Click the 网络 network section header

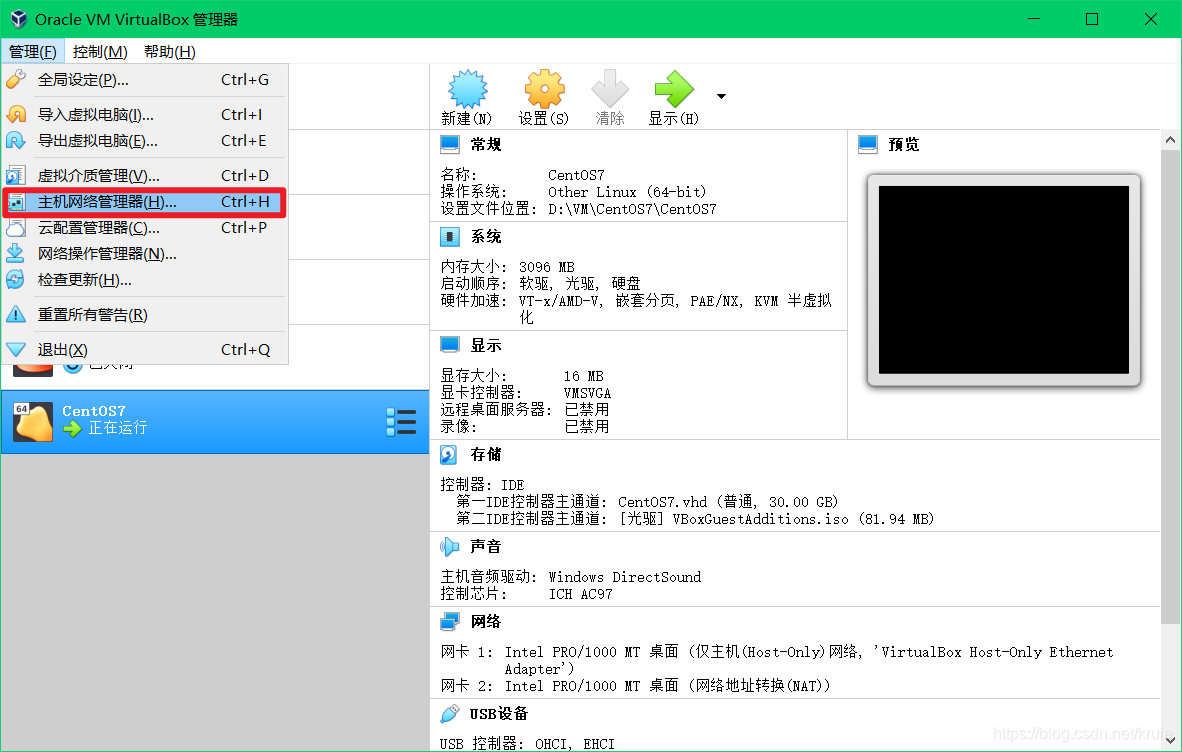click(485, 622)
